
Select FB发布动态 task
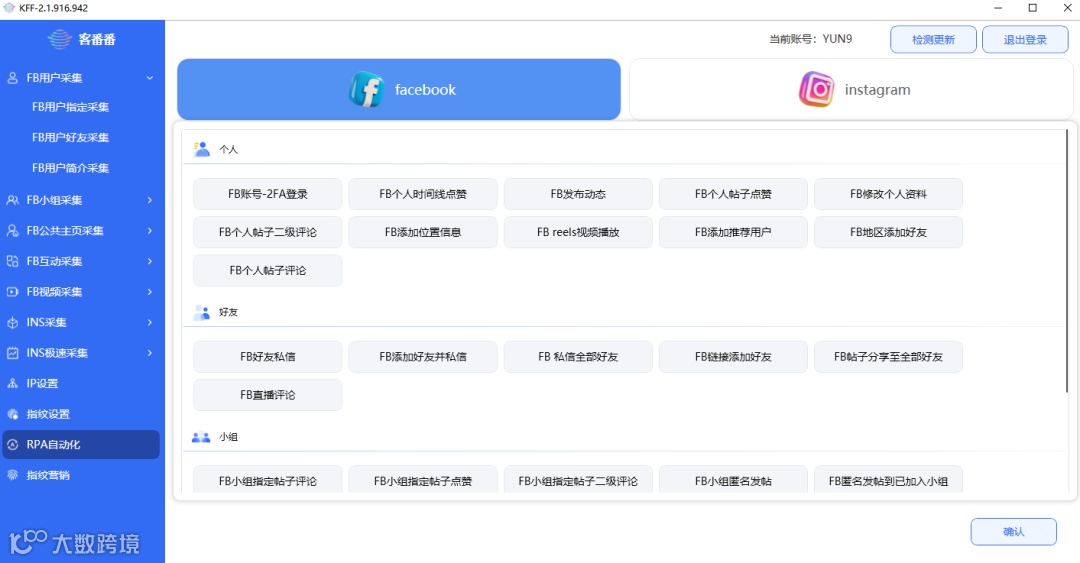click(578, 194)
